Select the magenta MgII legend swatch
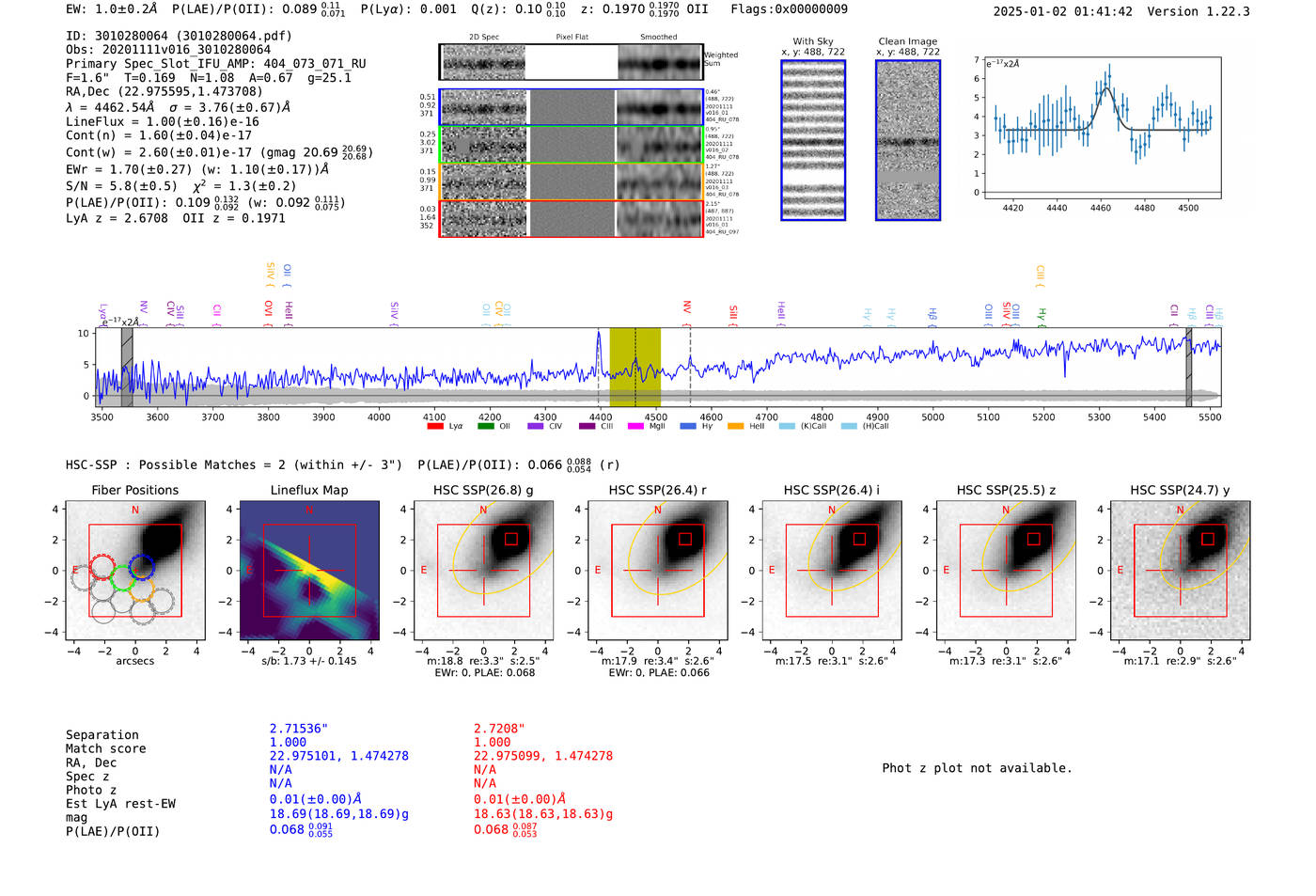The height and width of the screenshot is (896, 1316). tap(634, 426)
